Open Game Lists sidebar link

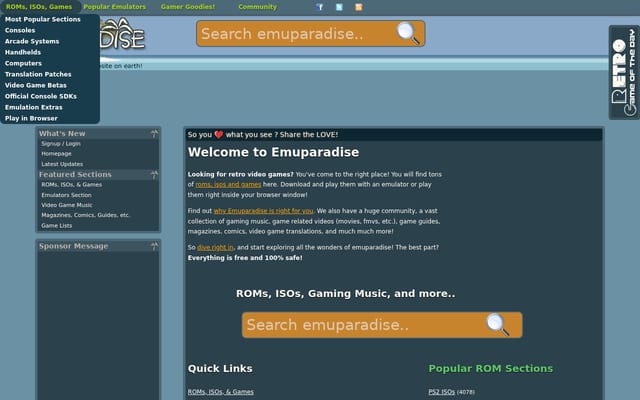click(x=56, y=226)
